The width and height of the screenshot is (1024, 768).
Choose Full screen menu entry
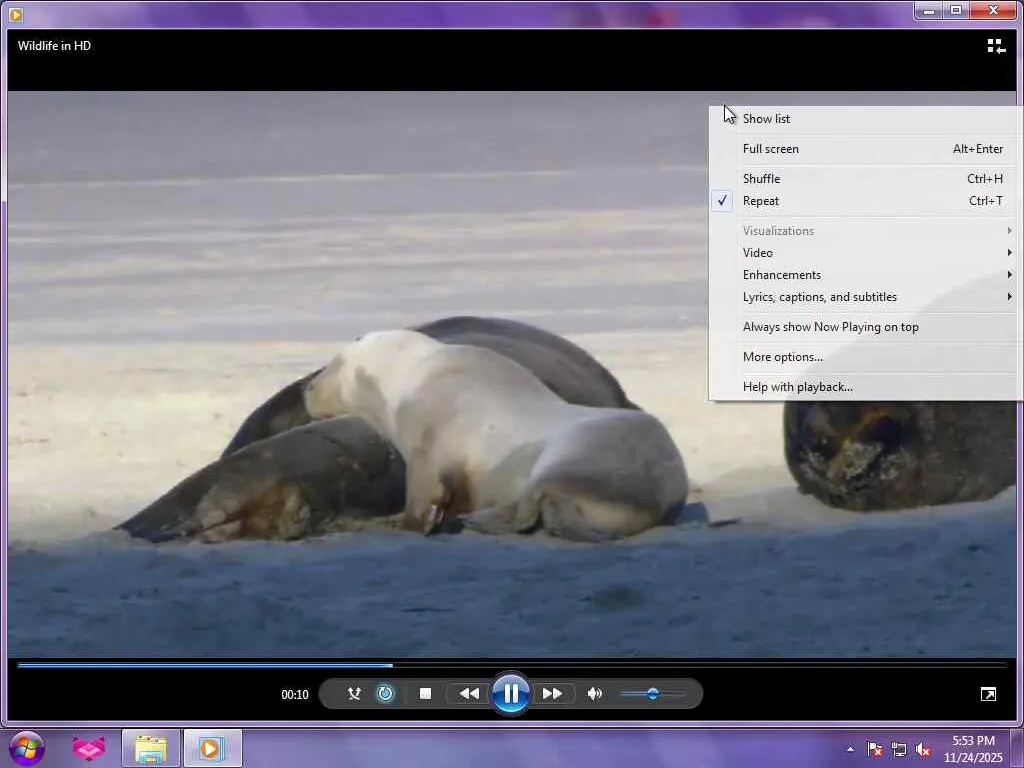[x=771, y=149]
